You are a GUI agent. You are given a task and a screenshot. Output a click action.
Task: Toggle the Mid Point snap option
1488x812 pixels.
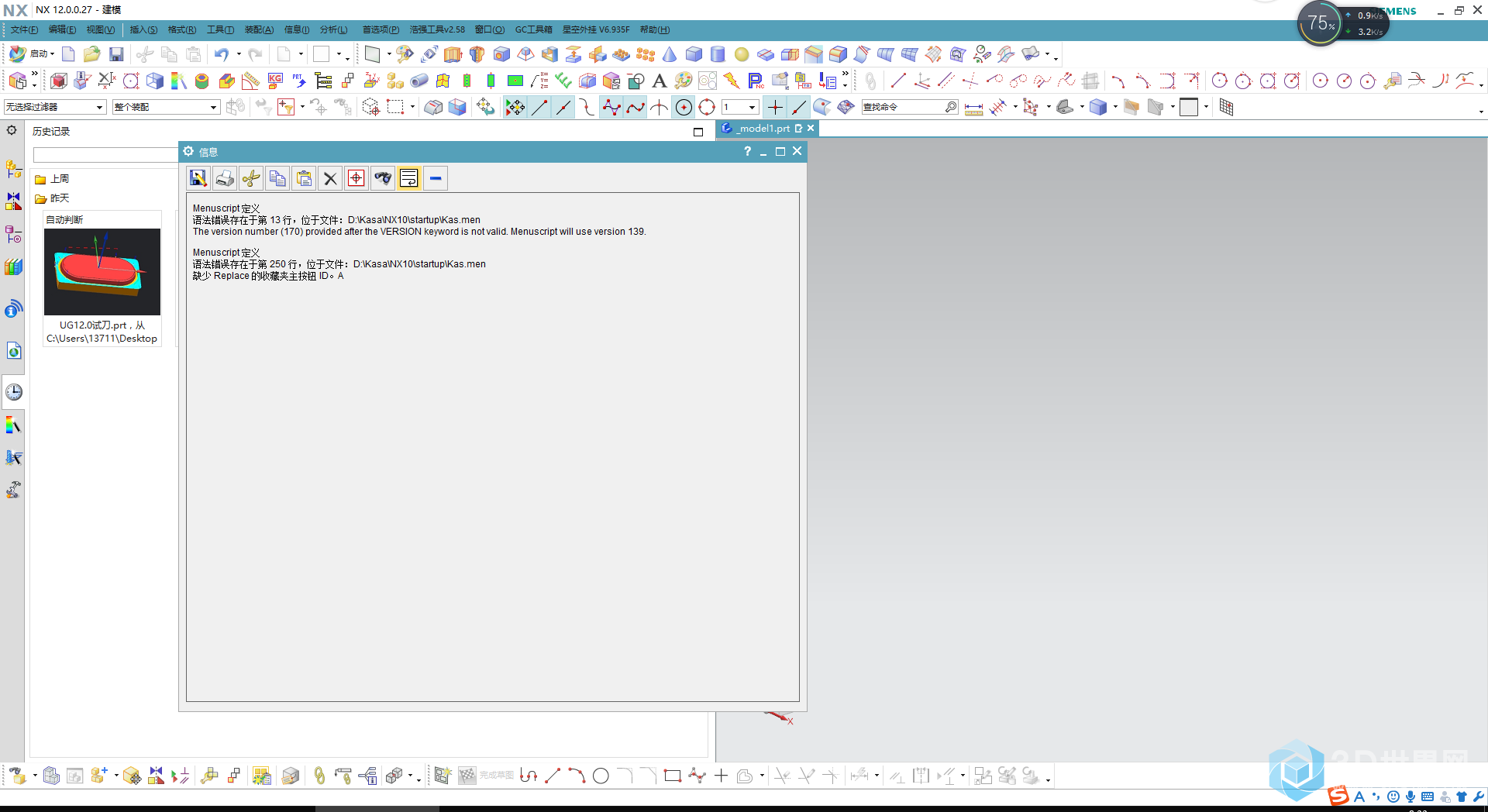click(x=563, y=108)
